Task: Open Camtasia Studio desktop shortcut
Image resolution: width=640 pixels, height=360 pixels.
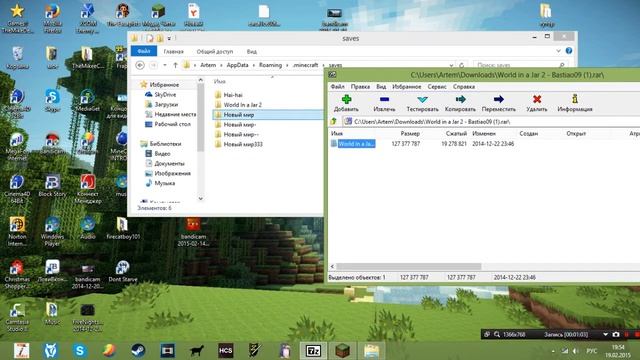Action: [17, 318]
